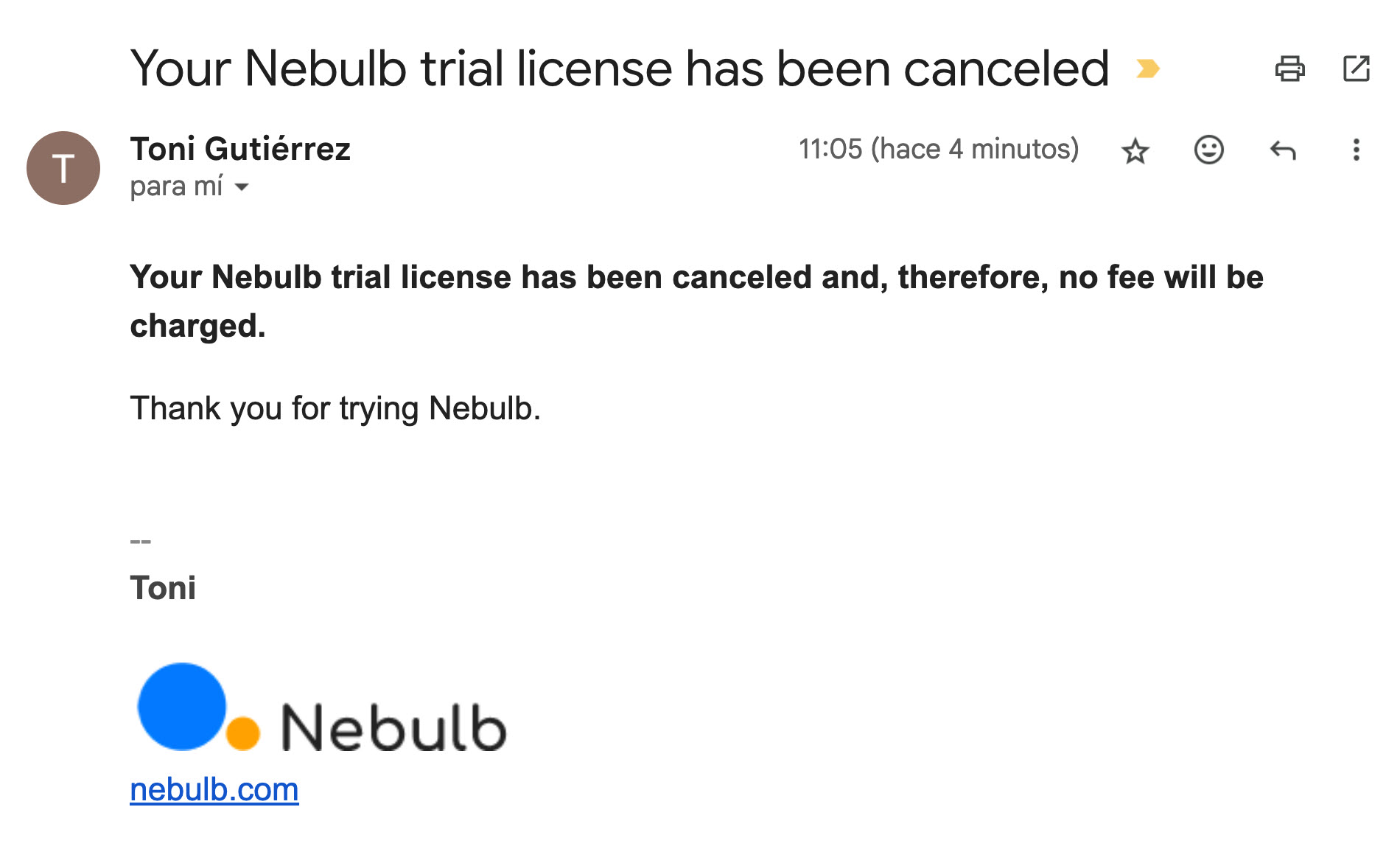Open the nebulb.com link
Viewport: 1400px width, 849px height.
click(214, 789)
